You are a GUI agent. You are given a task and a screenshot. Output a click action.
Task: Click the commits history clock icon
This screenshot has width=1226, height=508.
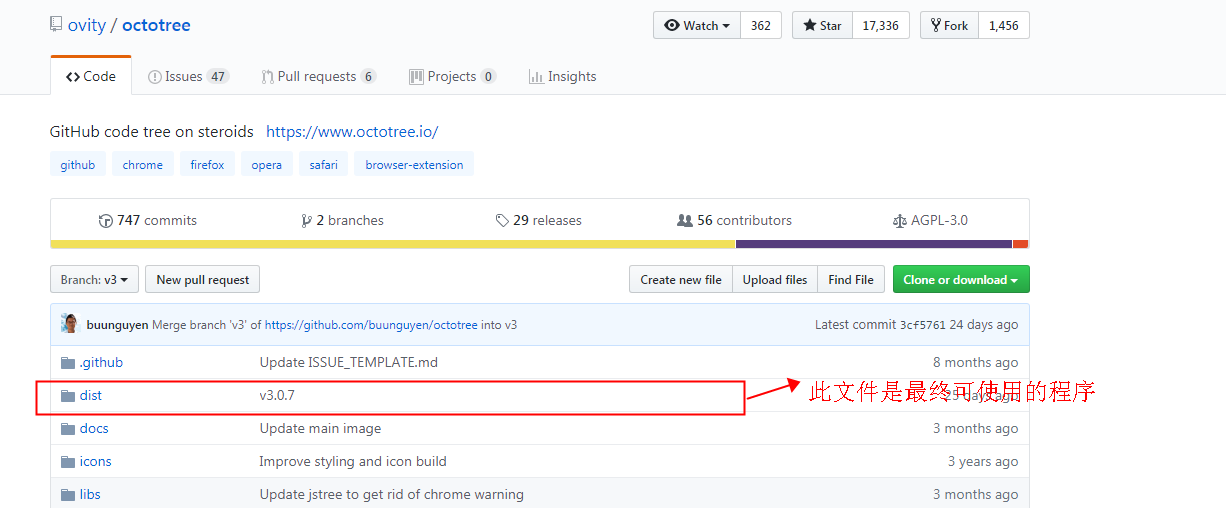click(105, 221)
